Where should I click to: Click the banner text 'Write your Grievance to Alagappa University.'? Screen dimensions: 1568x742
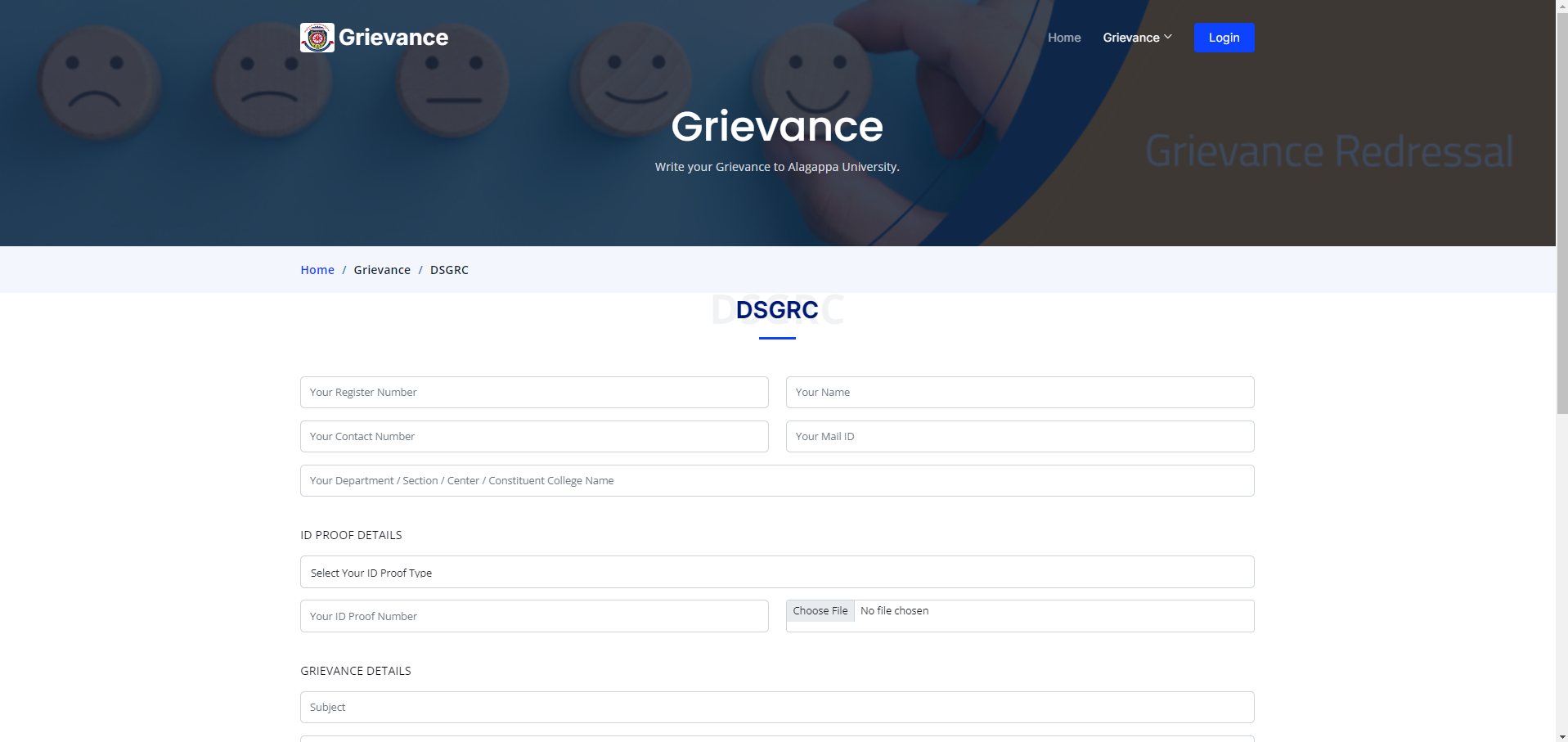777,167
